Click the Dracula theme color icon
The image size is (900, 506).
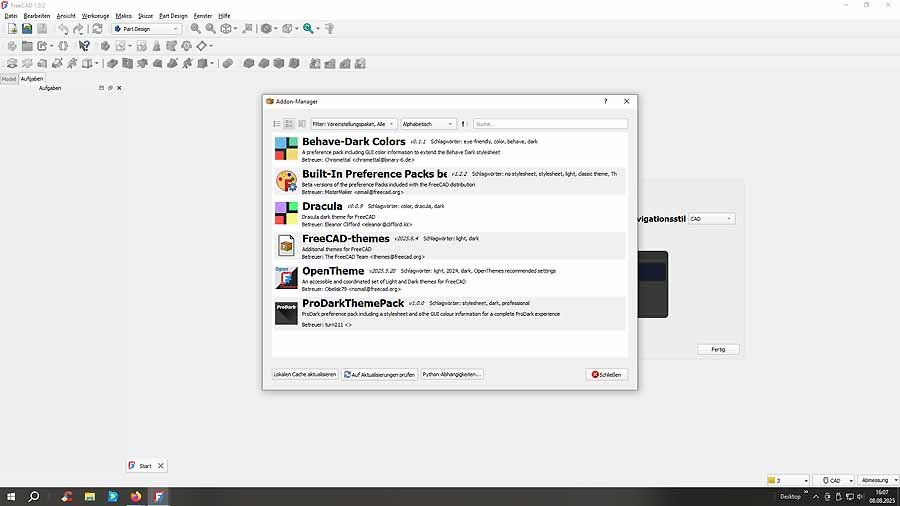286,213
